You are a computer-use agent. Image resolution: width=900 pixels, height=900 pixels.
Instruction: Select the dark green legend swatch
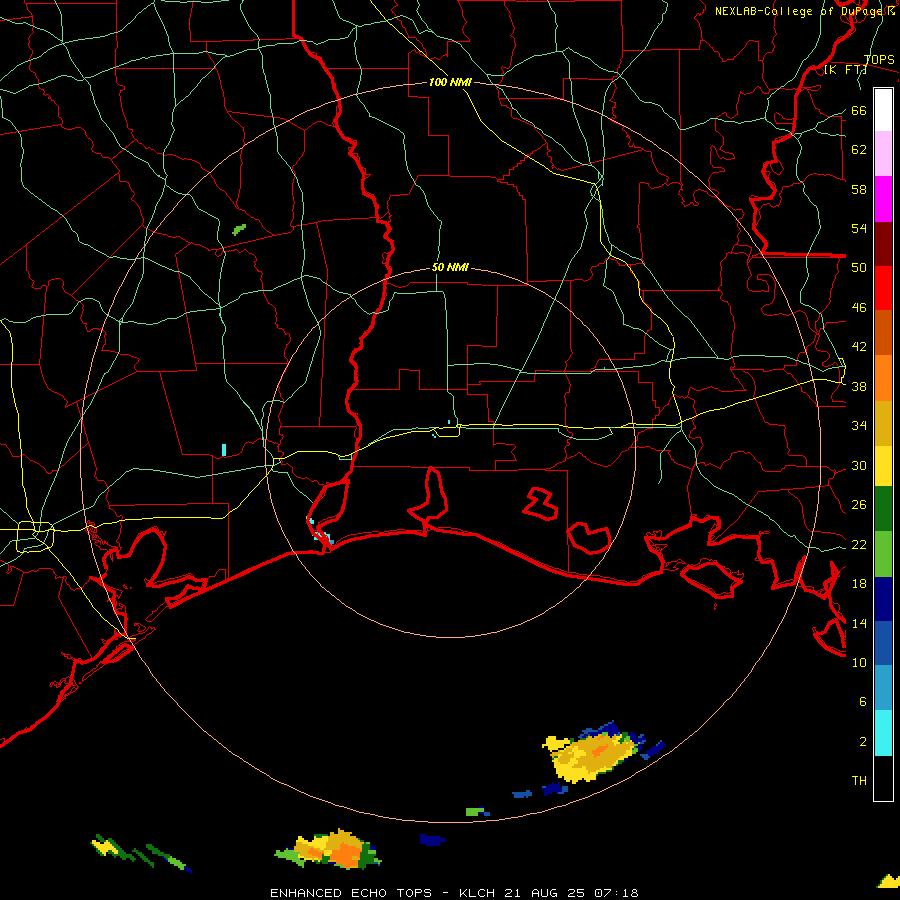[883, 509]
